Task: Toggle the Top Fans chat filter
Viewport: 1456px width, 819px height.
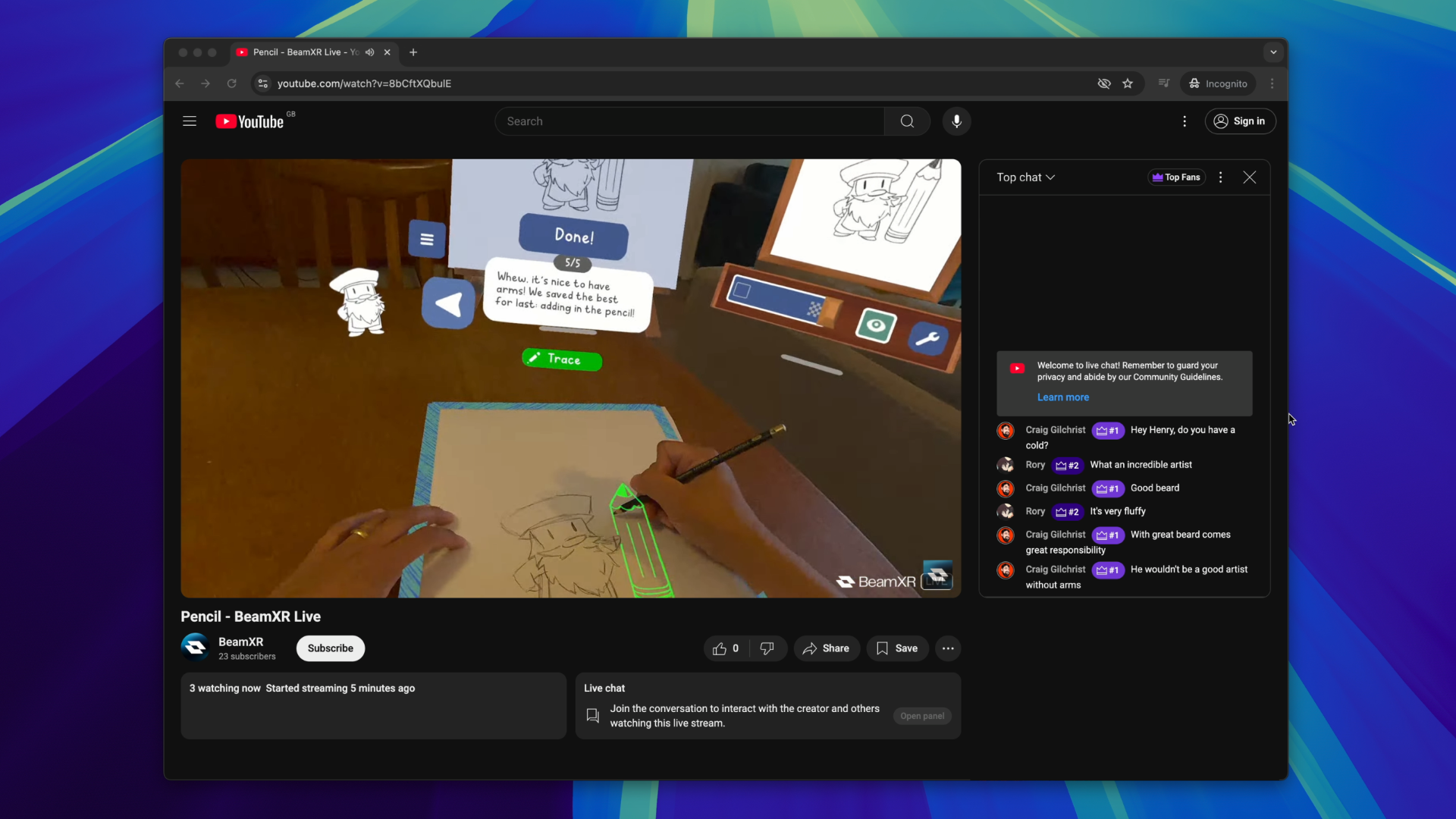Action: coord(1176,177)
